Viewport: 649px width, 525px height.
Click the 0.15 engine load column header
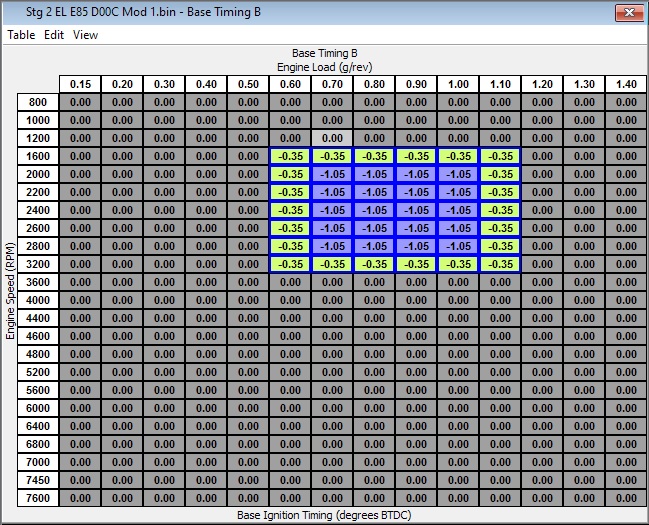coord(80,84)
